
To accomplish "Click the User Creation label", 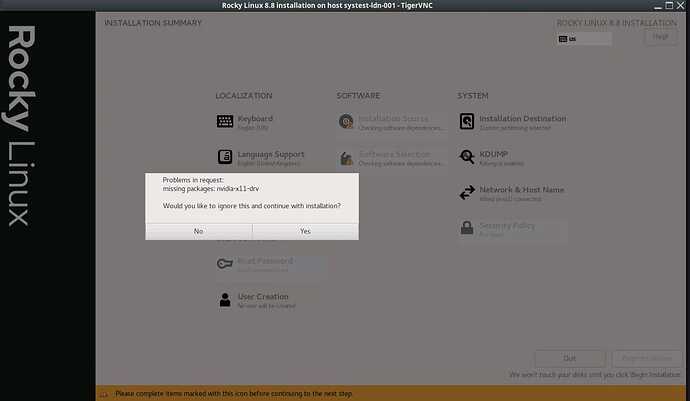I will [263, 297].
